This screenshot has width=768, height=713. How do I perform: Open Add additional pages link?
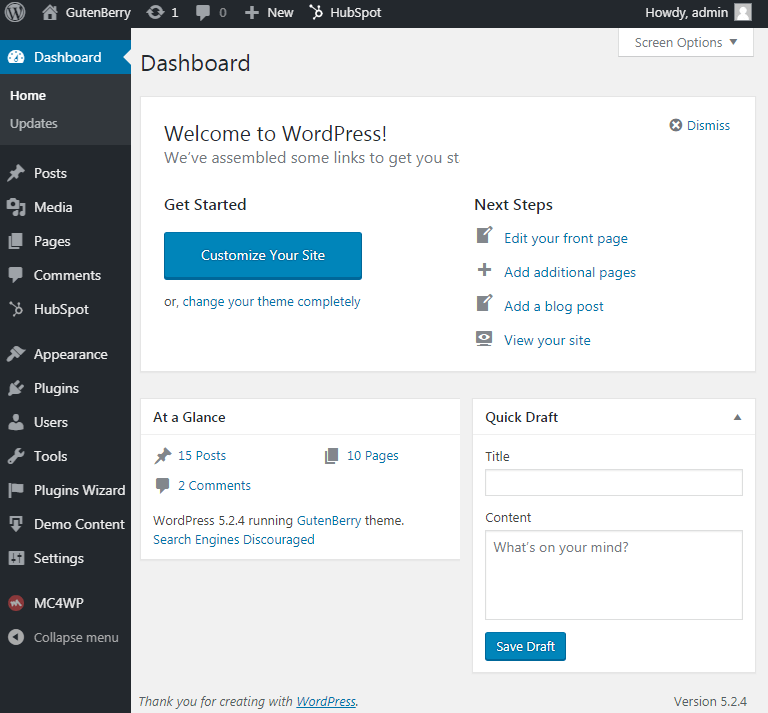click(x=570, y=272)
